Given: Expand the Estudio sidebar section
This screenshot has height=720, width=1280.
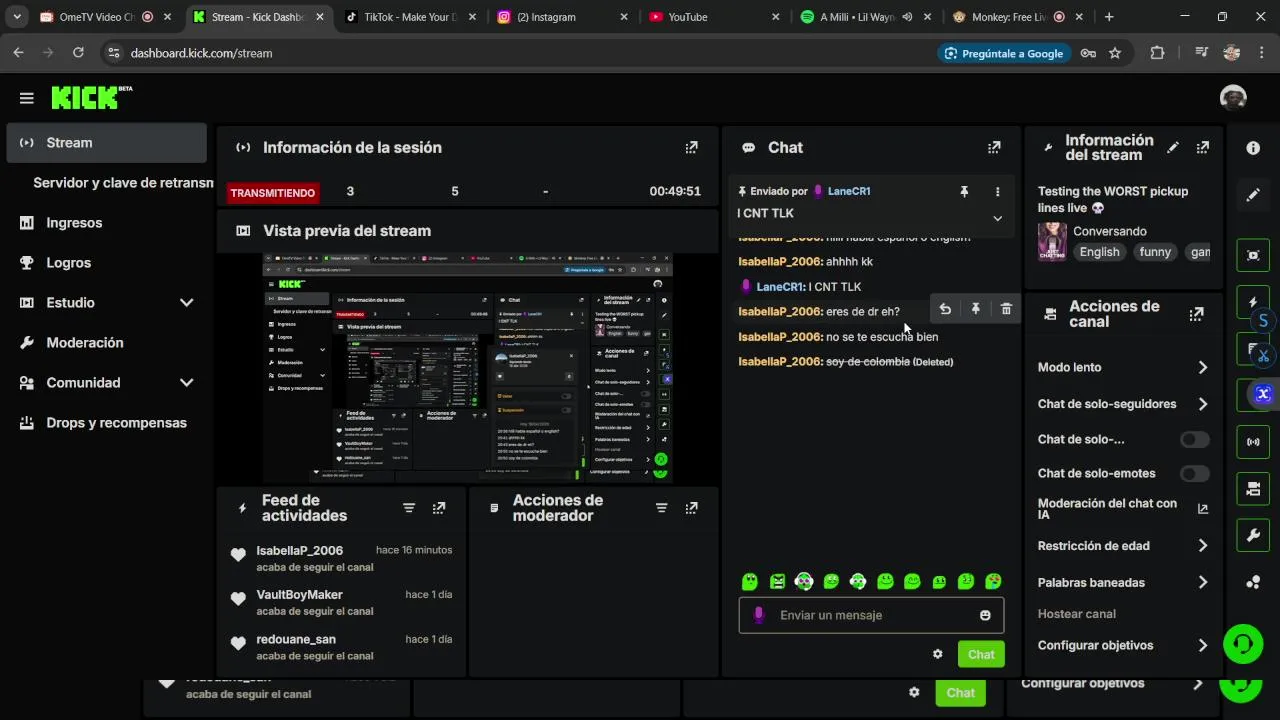Looking at the screenshot, I should (x=186, y=302).
